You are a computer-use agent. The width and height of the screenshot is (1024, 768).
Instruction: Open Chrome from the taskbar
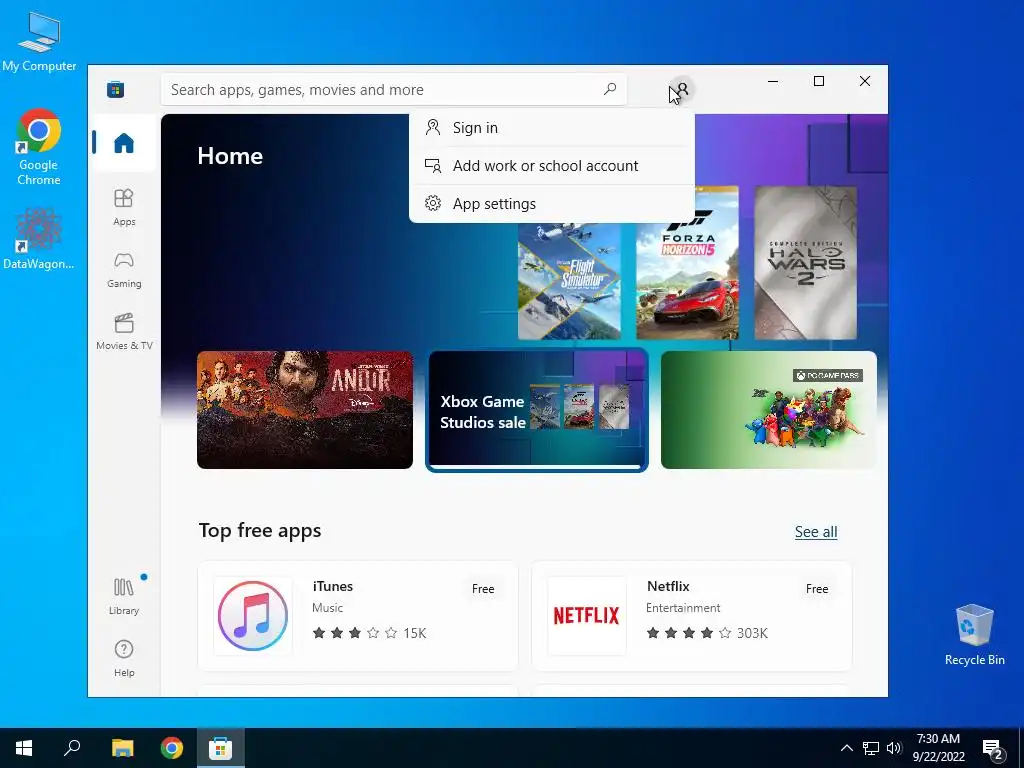point(172,748)
